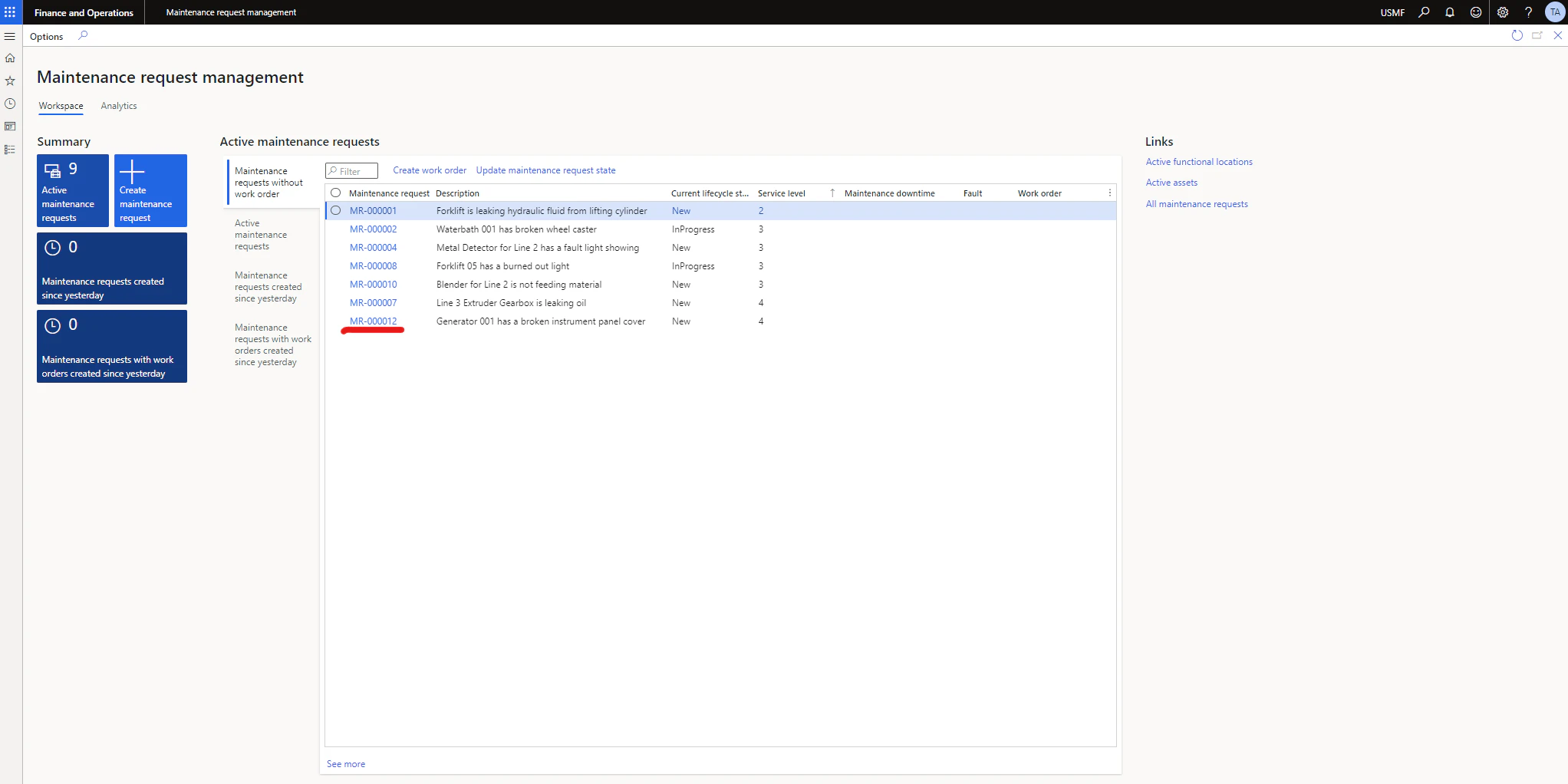Open the settings gear icon
The image size is (1568, 784).
click(x=1503, y=12)
